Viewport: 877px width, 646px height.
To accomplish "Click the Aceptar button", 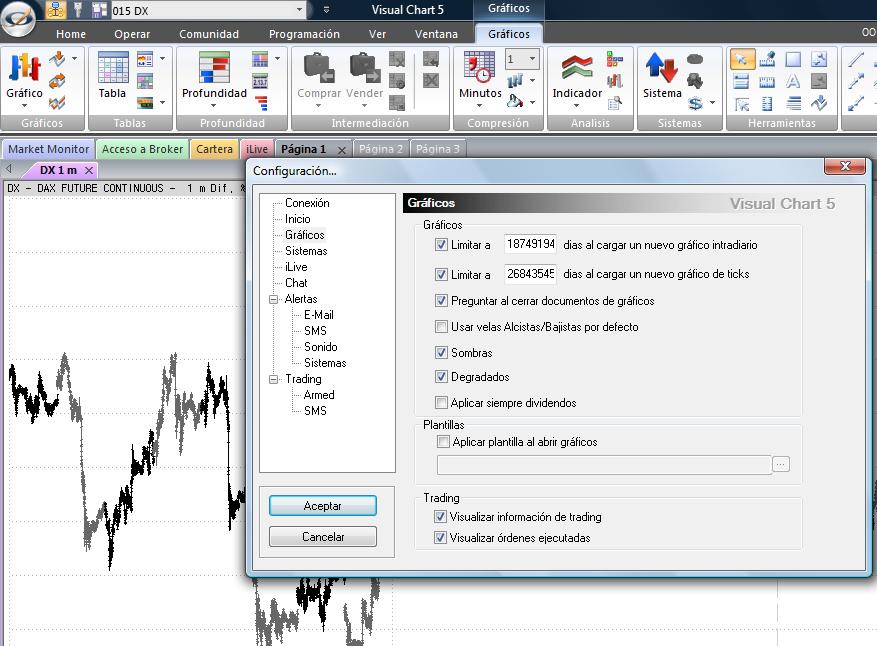I will 322,506.
